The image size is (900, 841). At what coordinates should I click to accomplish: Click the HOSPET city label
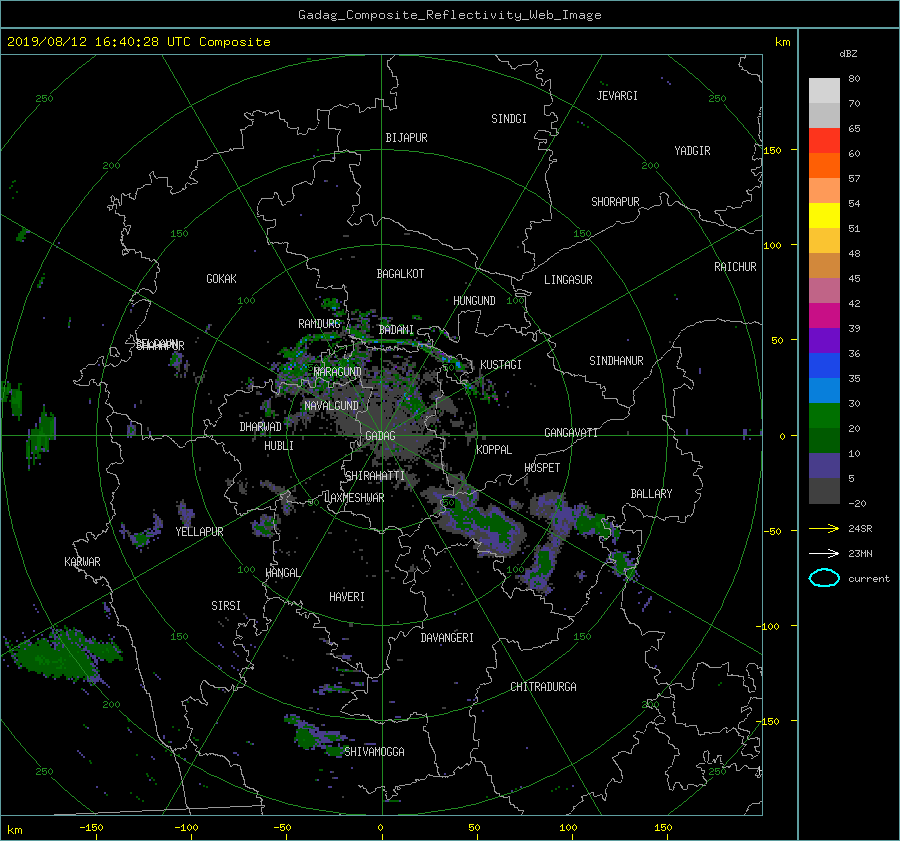(542, 468)
